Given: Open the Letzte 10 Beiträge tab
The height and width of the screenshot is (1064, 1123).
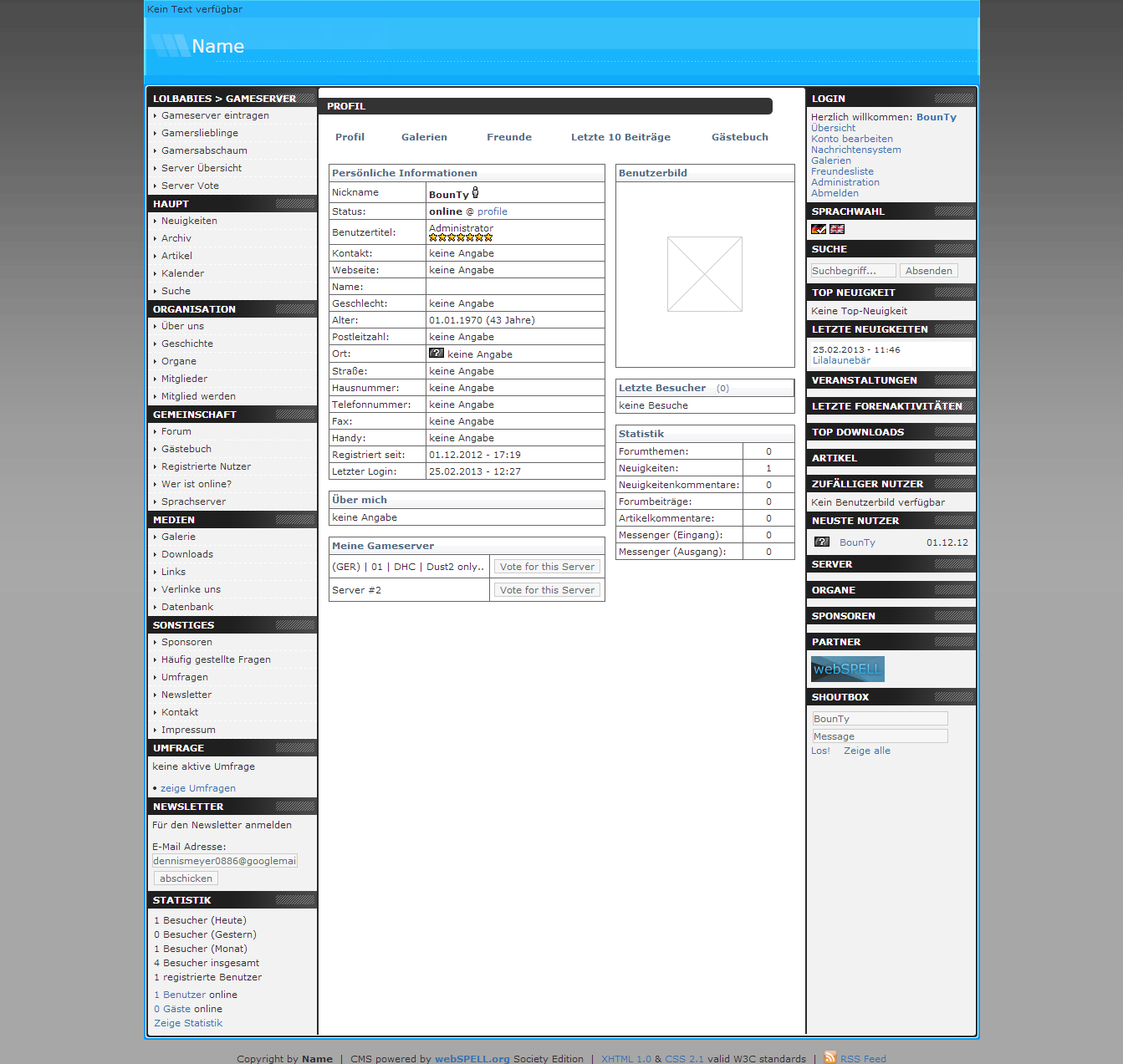Looking at the screenshot, I should pos(620,137).
